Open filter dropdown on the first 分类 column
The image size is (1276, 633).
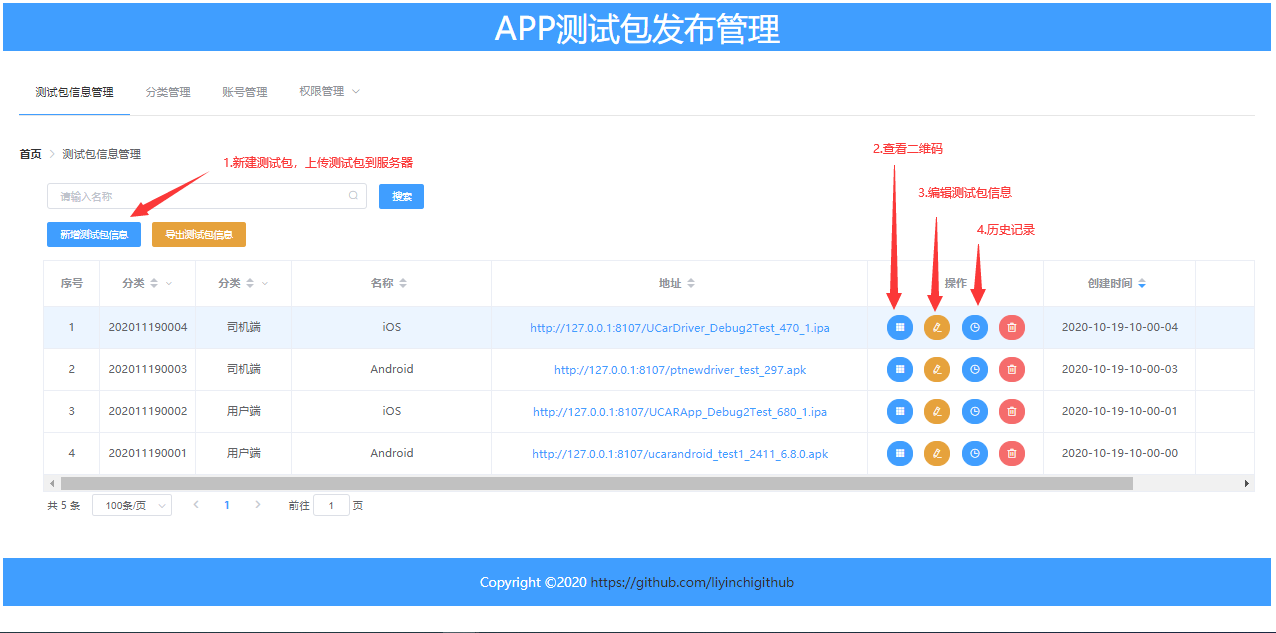(x=169, y=284)
